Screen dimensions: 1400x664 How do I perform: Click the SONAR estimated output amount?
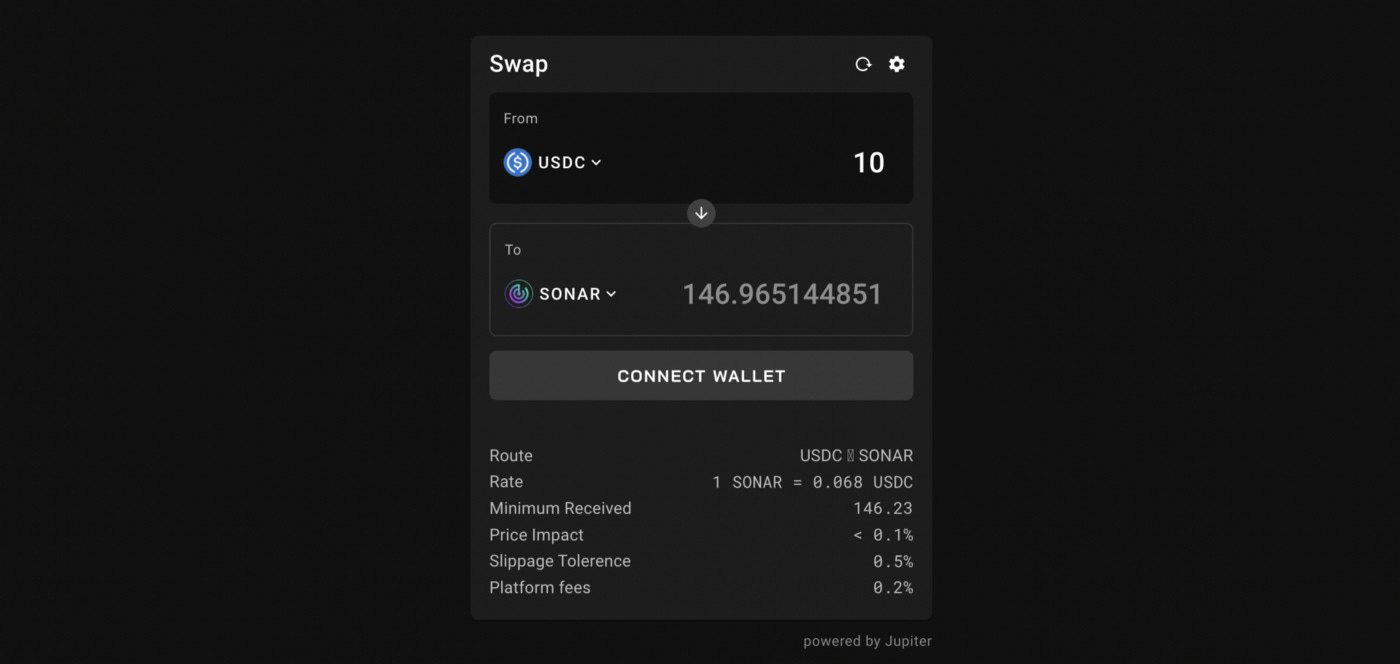tap(782, 293)
